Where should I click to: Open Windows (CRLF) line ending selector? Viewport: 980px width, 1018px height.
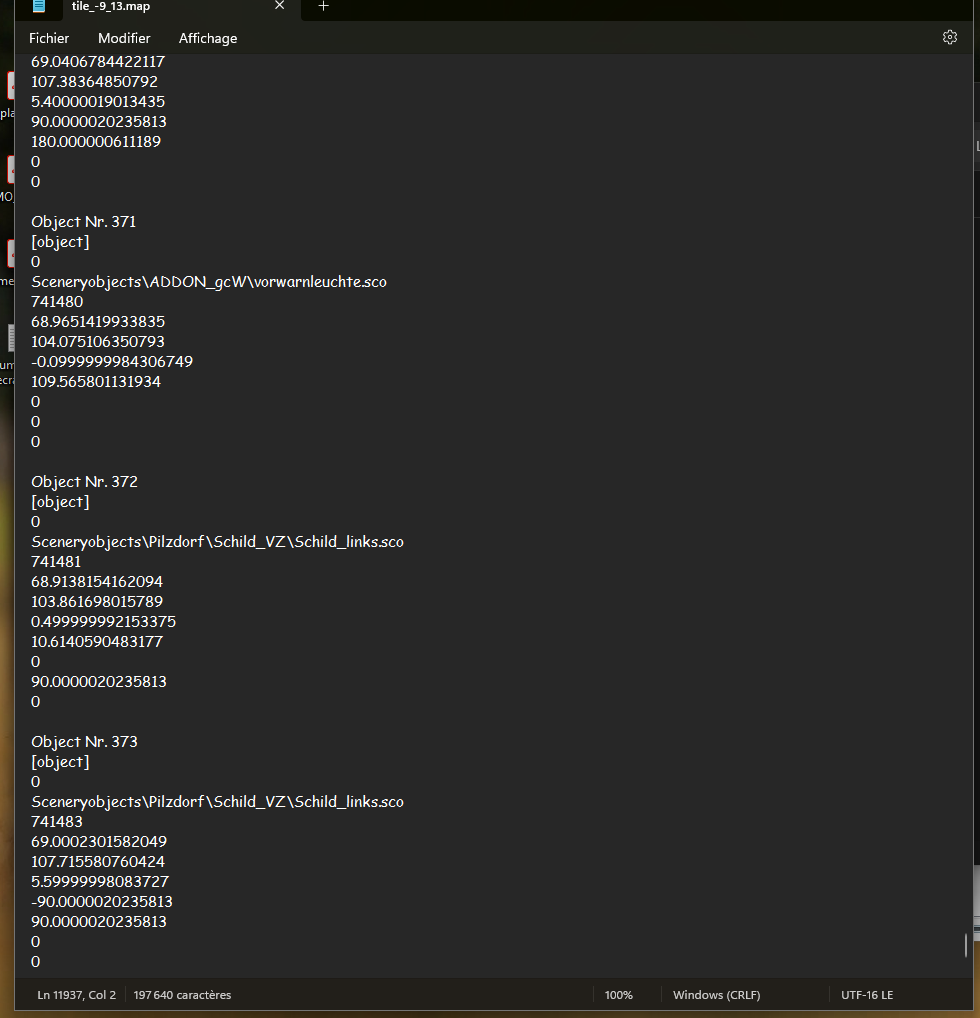pyautogui.click(x=716, y=995)
